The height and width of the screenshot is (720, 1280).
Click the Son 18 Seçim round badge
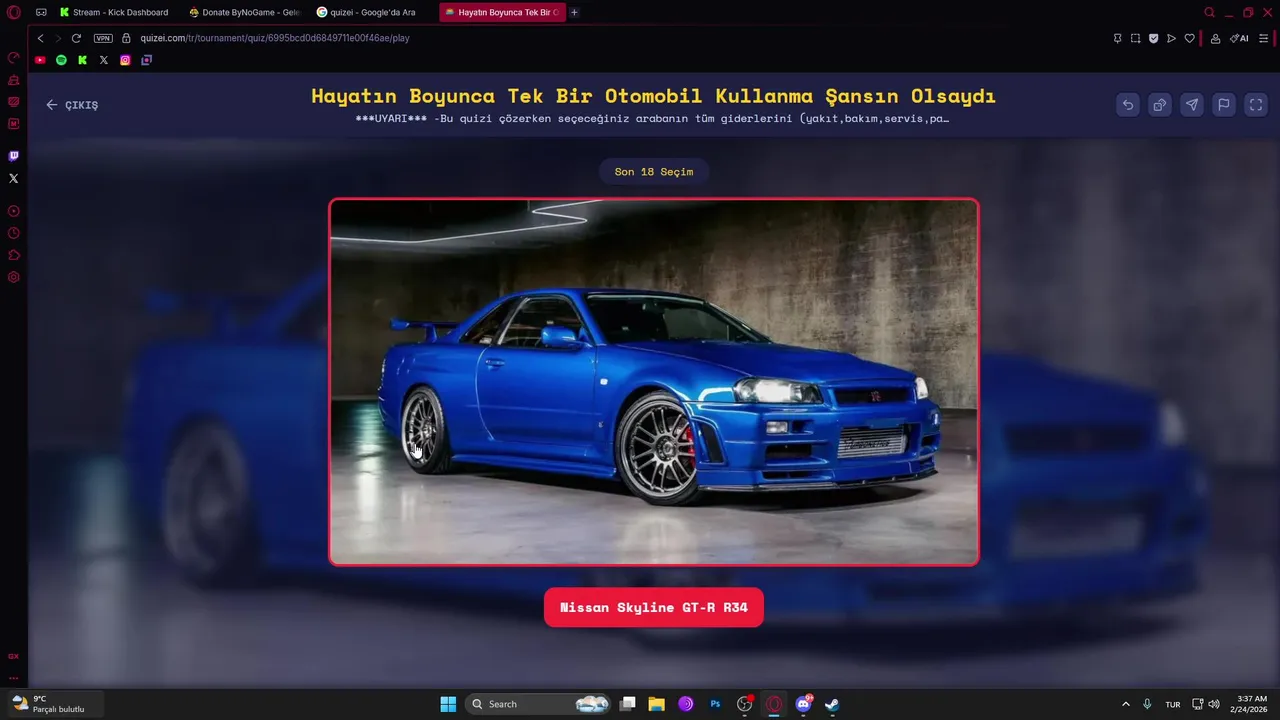(x=654, y=172)
